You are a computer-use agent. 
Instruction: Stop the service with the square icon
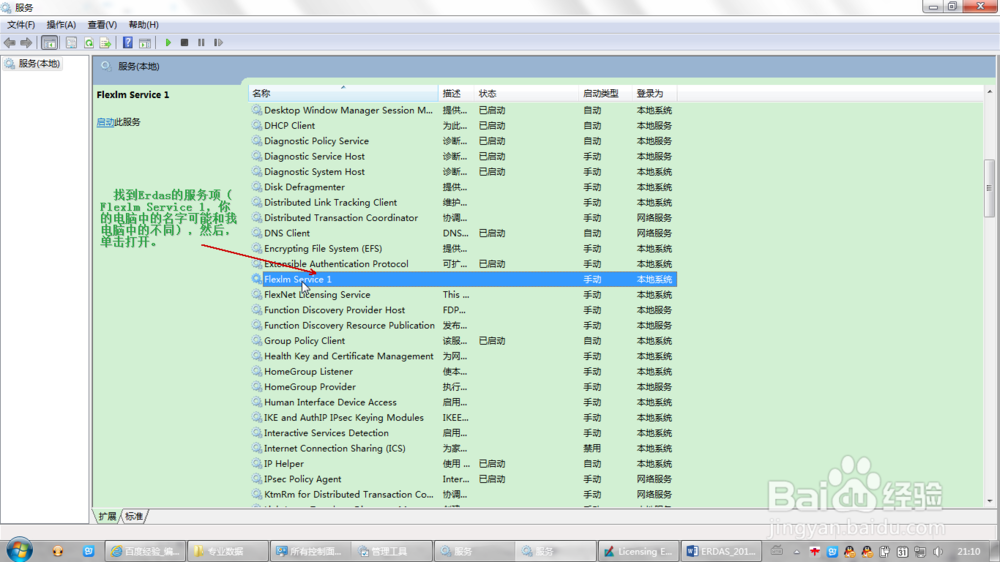point(184,43)
